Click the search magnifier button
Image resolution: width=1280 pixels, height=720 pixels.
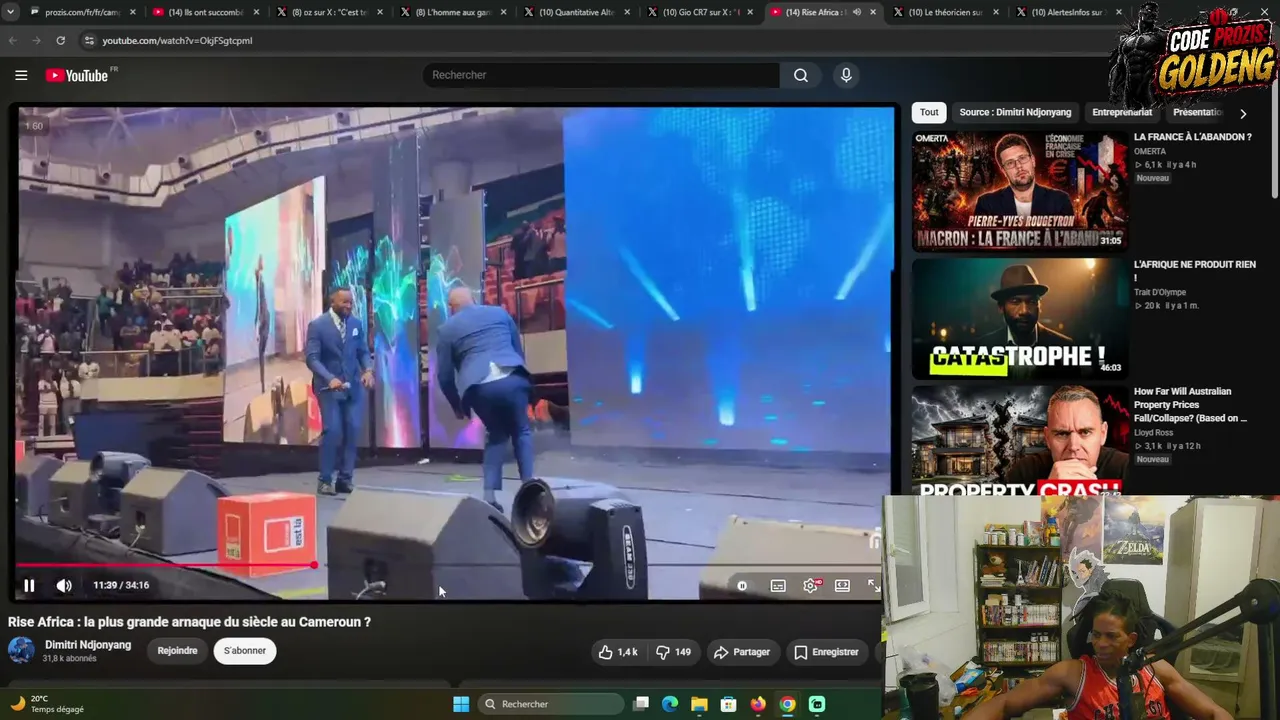click(x=801, y=75)
